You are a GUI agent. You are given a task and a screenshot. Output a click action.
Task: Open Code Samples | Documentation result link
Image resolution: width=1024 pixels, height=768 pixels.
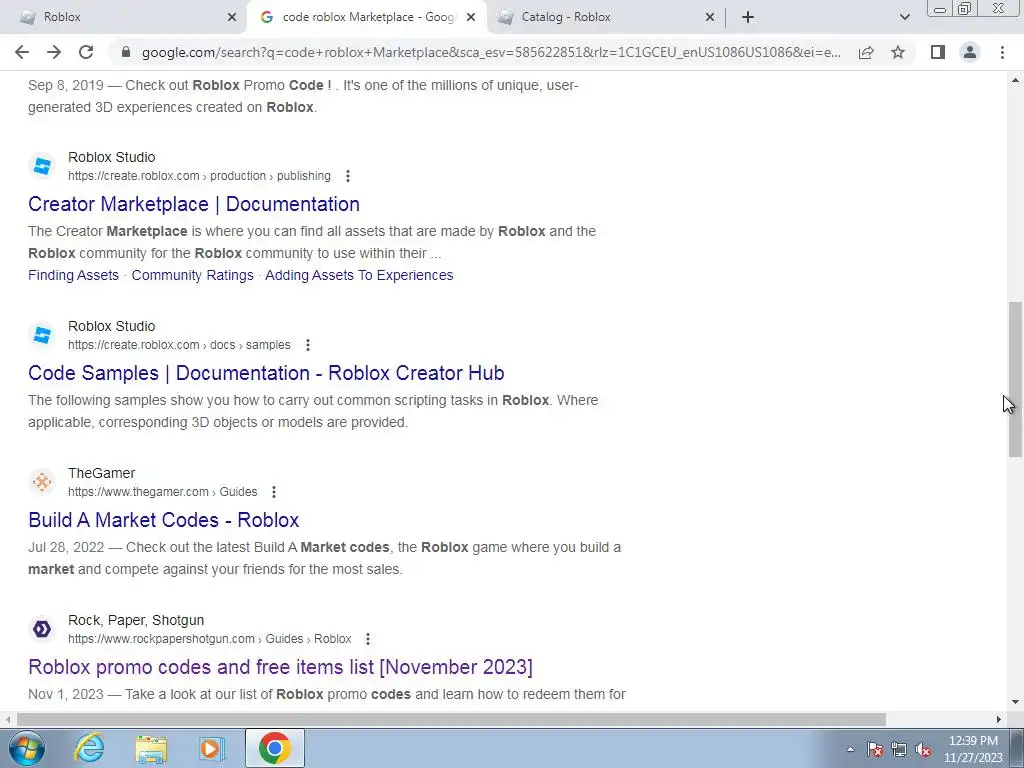266,373
